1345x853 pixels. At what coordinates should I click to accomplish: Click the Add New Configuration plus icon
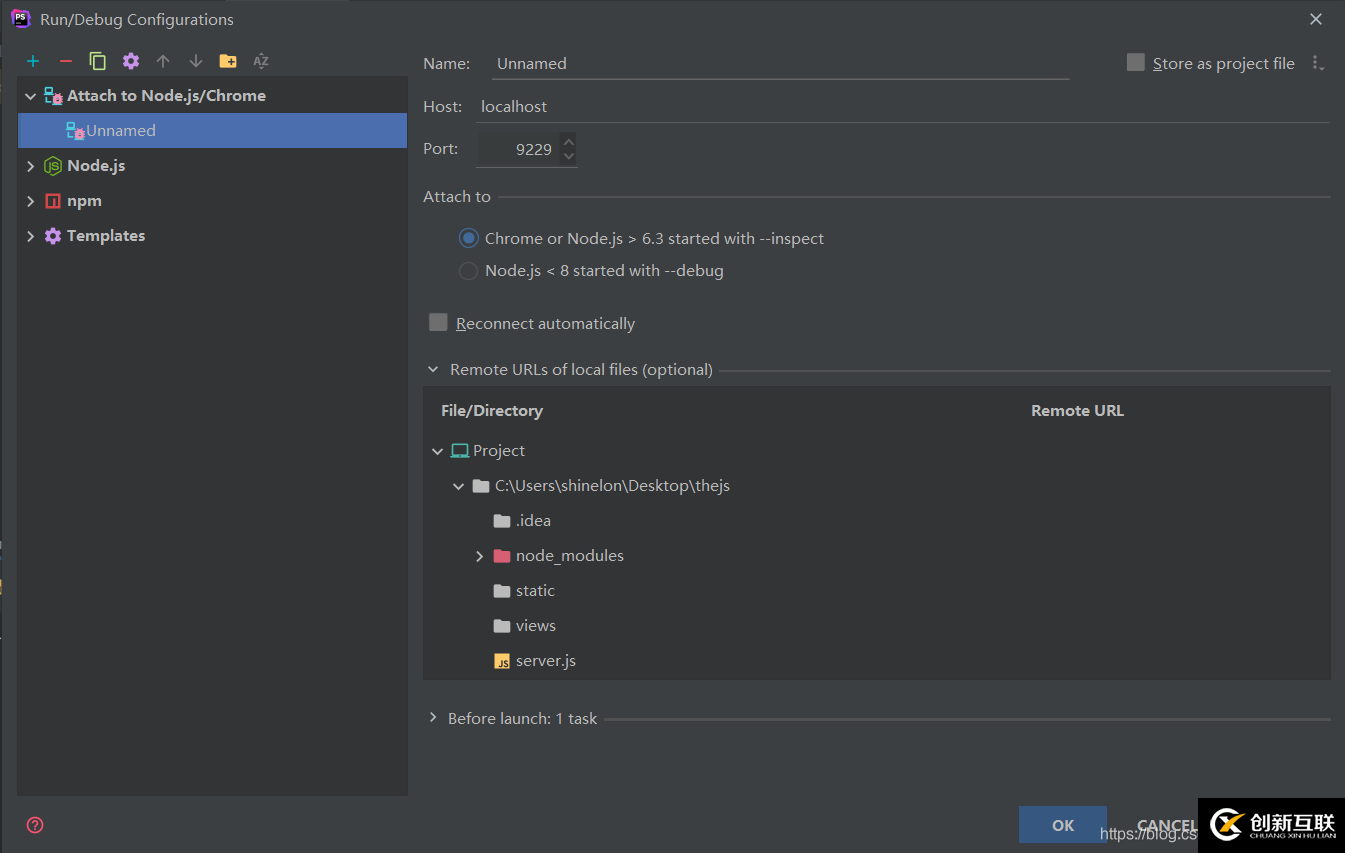point(33,61)
